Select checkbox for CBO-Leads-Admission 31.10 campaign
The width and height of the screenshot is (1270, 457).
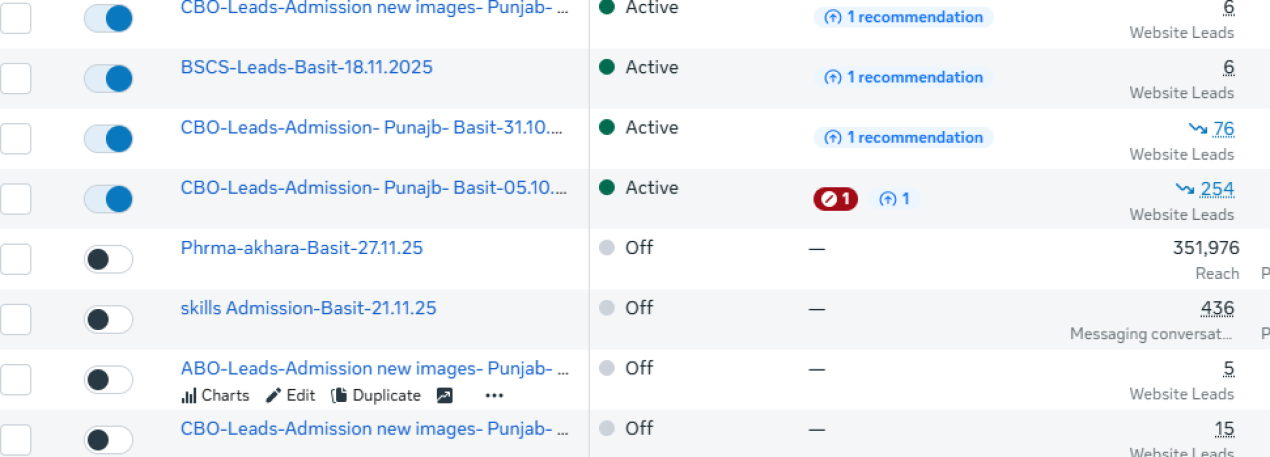(x=15, y=138)
